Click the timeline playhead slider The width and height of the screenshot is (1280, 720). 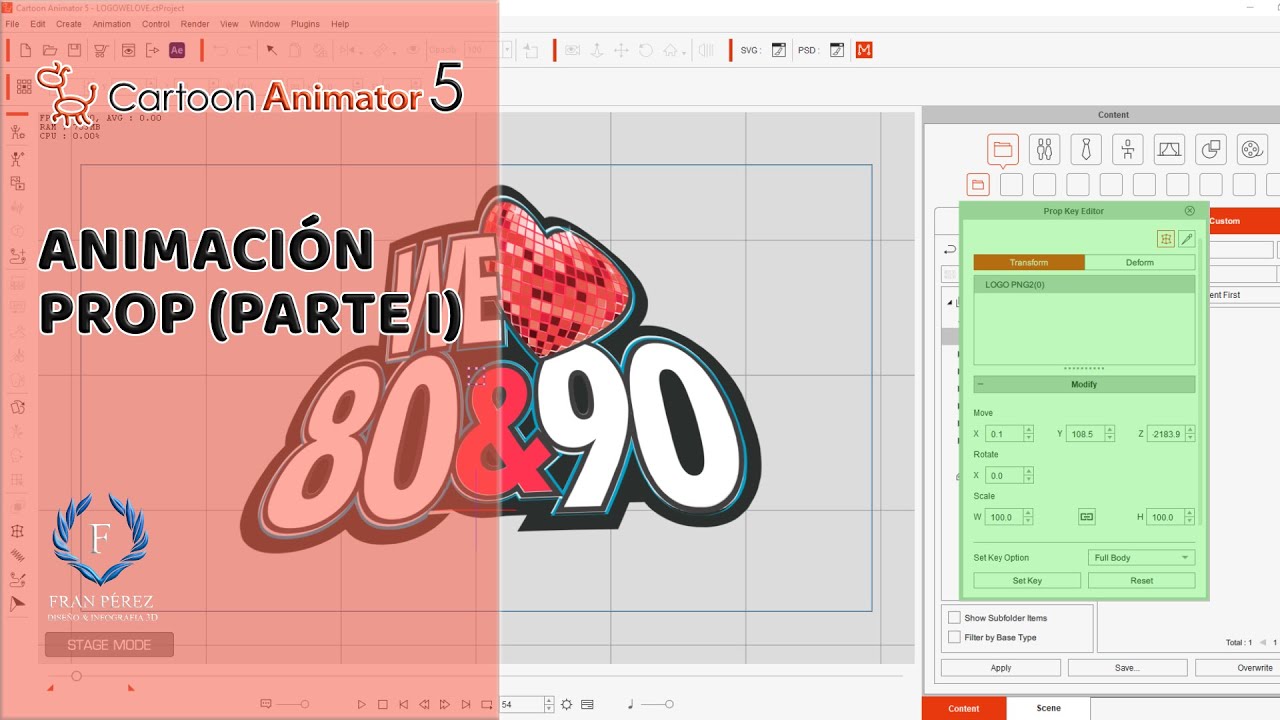pos(76,676)
